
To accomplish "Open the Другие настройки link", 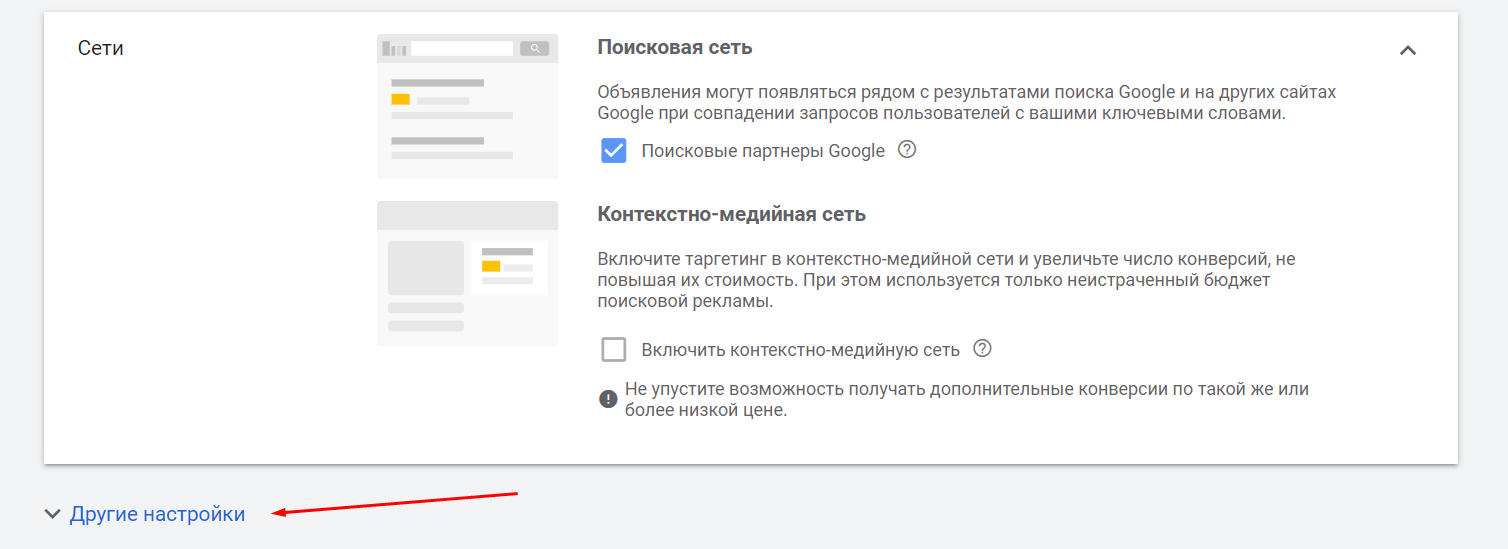I will click(x=157, y=514).
